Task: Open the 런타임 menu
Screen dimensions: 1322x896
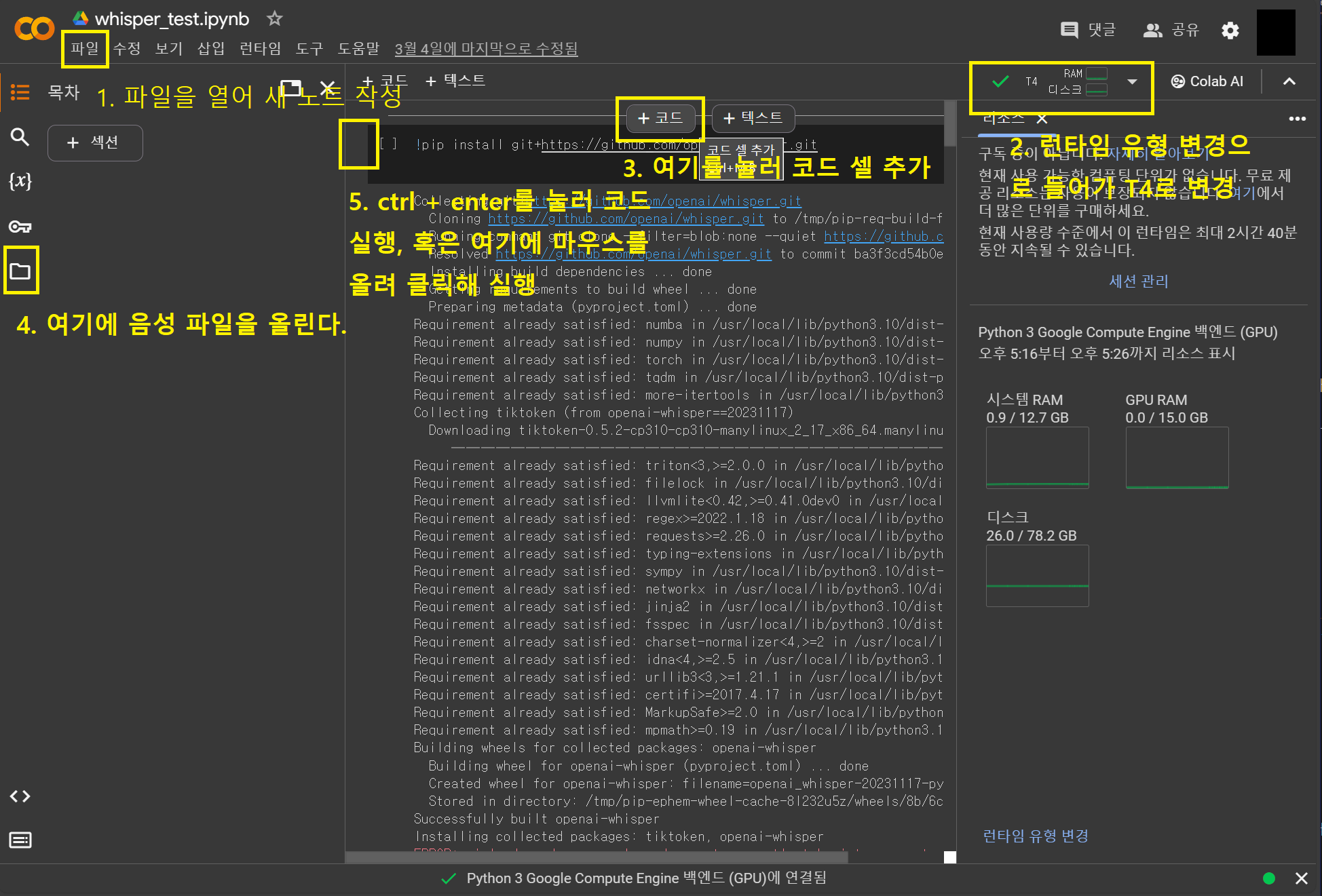Action: pos(261,48)
